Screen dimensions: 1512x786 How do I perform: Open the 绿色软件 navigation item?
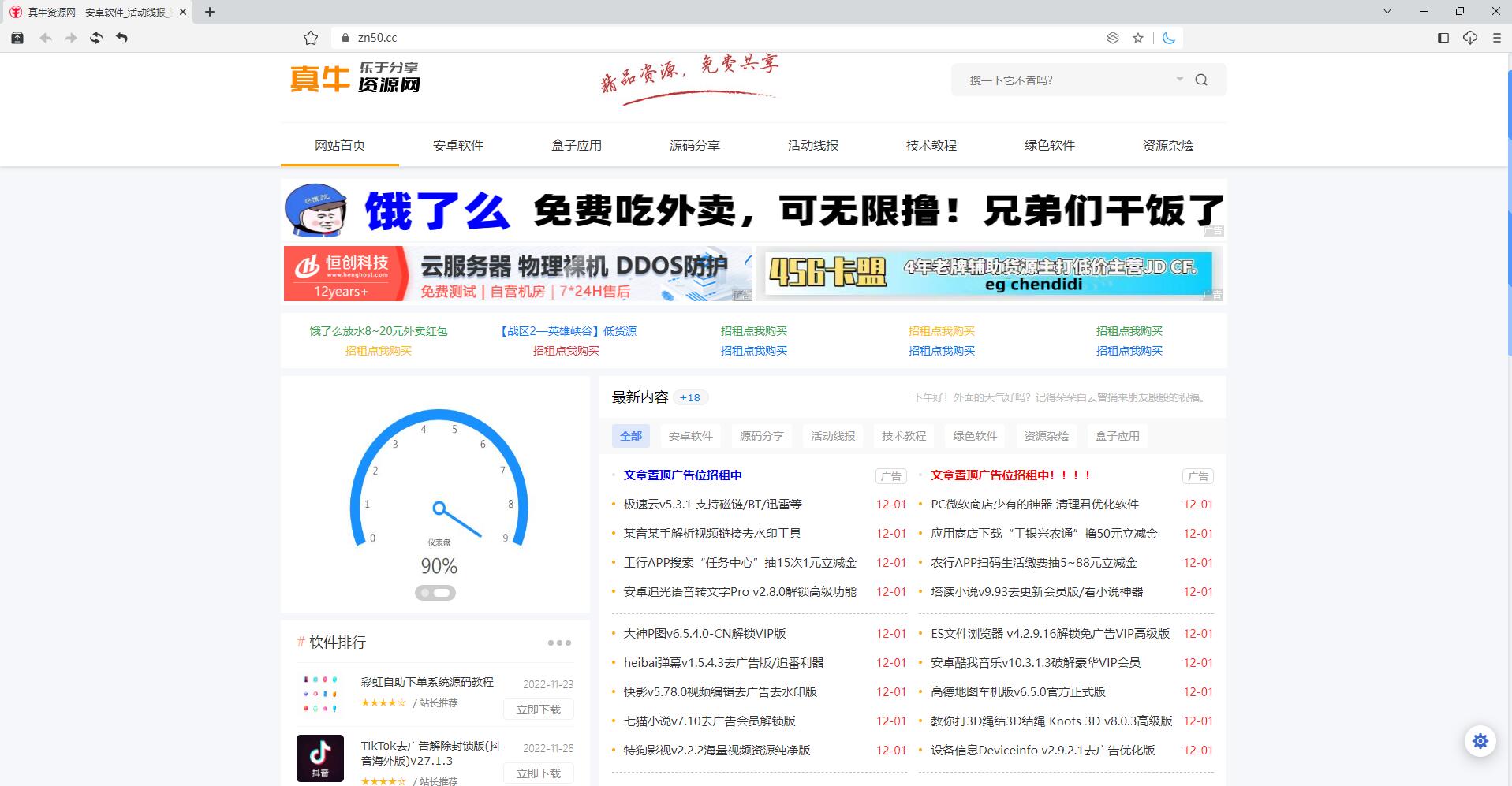tap(1050, 145)
